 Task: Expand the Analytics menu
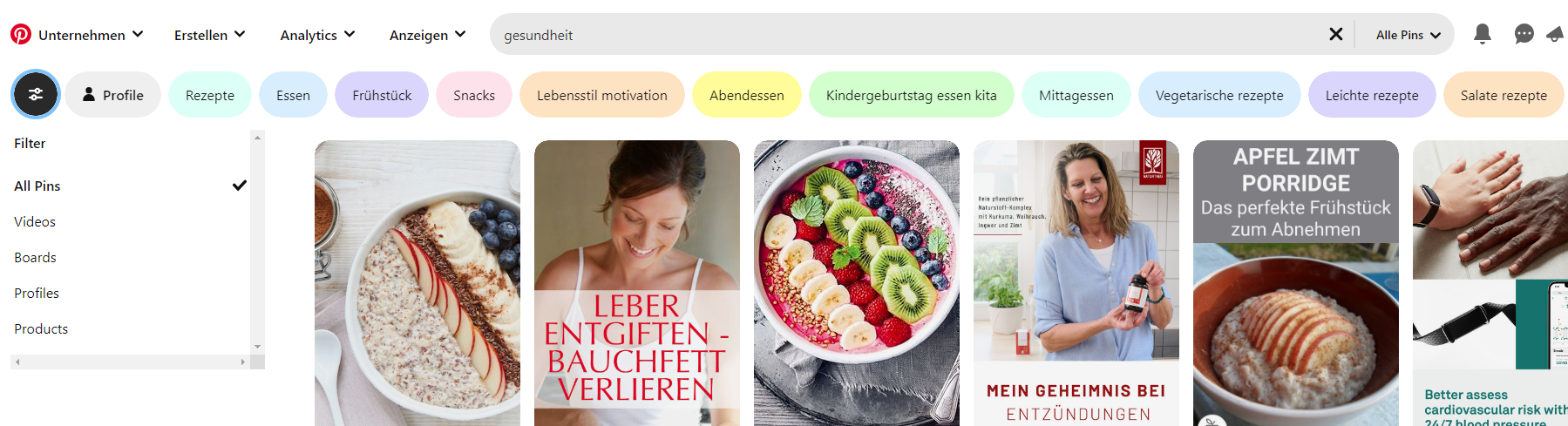(x=317, y=35)
